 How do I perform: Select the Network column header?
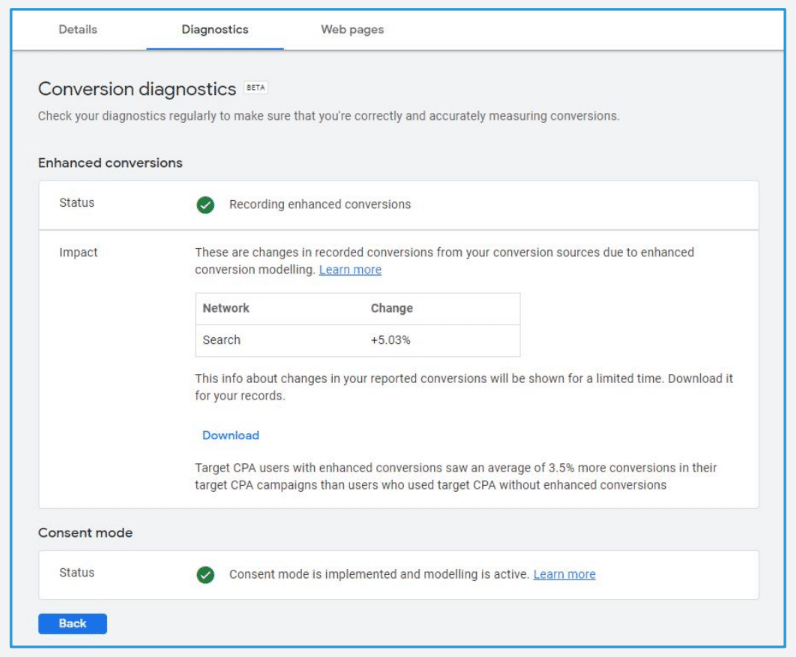click(x=226, y=308)
